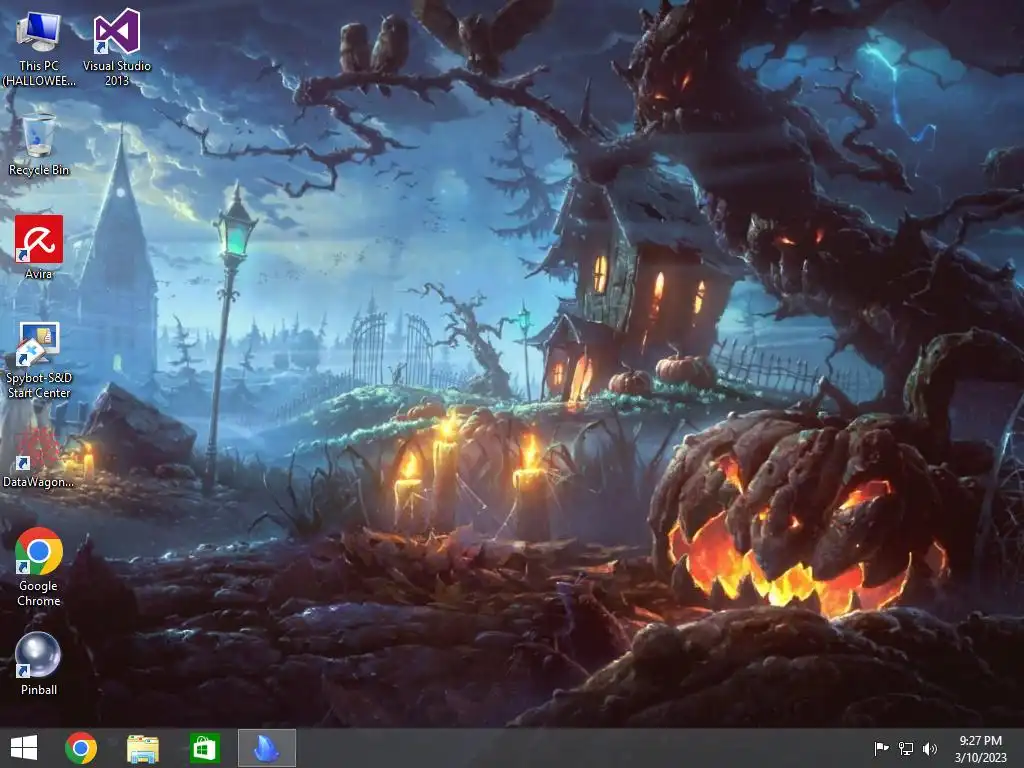Open File Explorer from the taskbar
Screen dimensions: 1024x768
click(143, 748)
